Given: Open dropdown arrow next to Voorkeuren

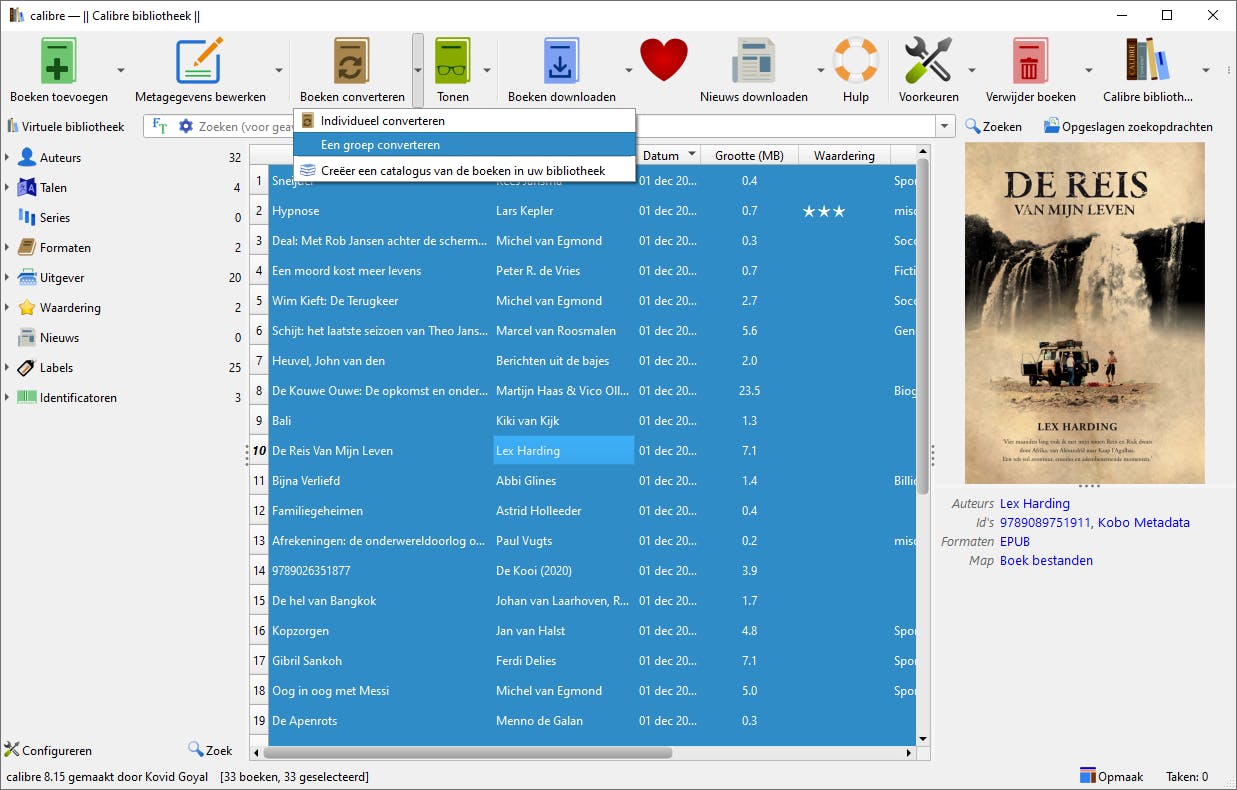Looking at the screenshot, I should pyautogui.click(x=971, y=70).
